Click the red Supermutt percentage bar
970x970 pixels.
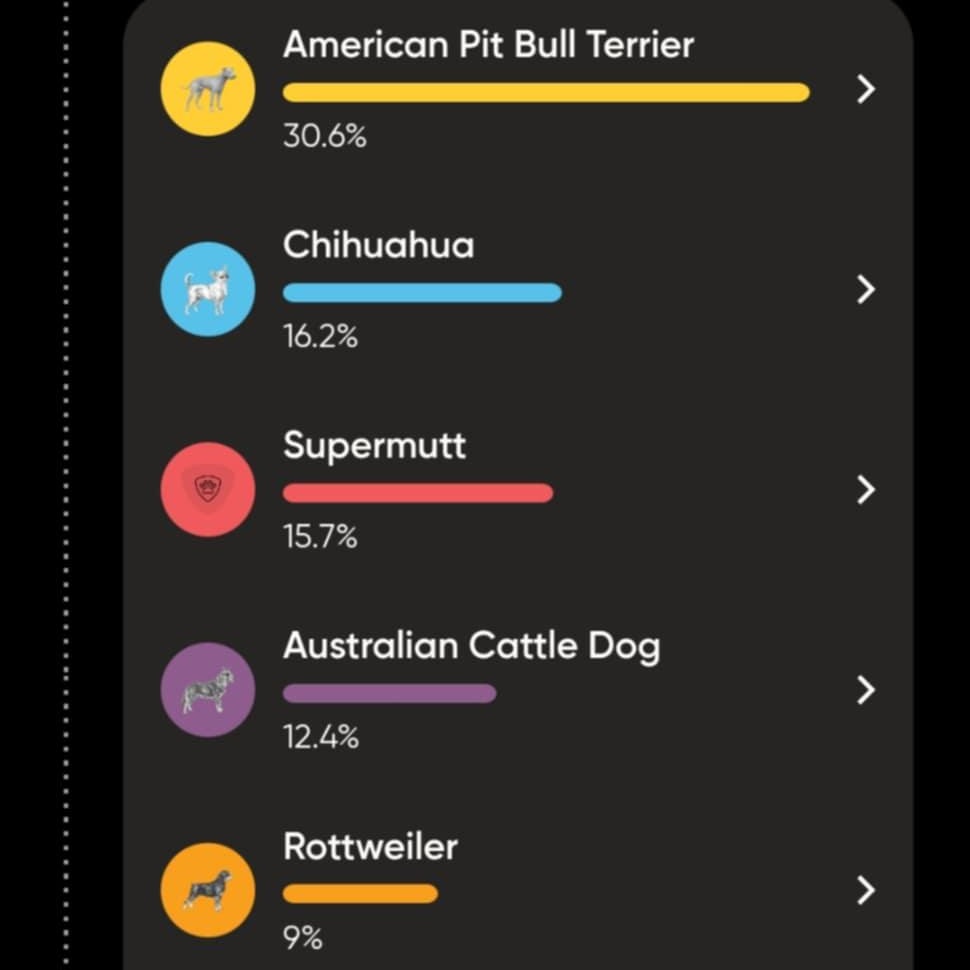pos(418,493)
